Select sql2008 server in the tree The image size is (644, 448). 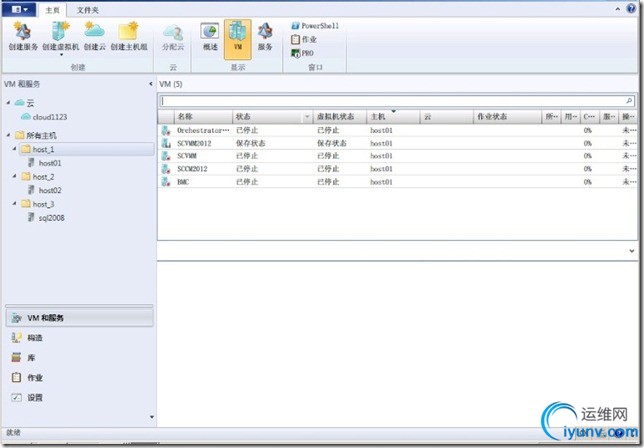(46, 218)
